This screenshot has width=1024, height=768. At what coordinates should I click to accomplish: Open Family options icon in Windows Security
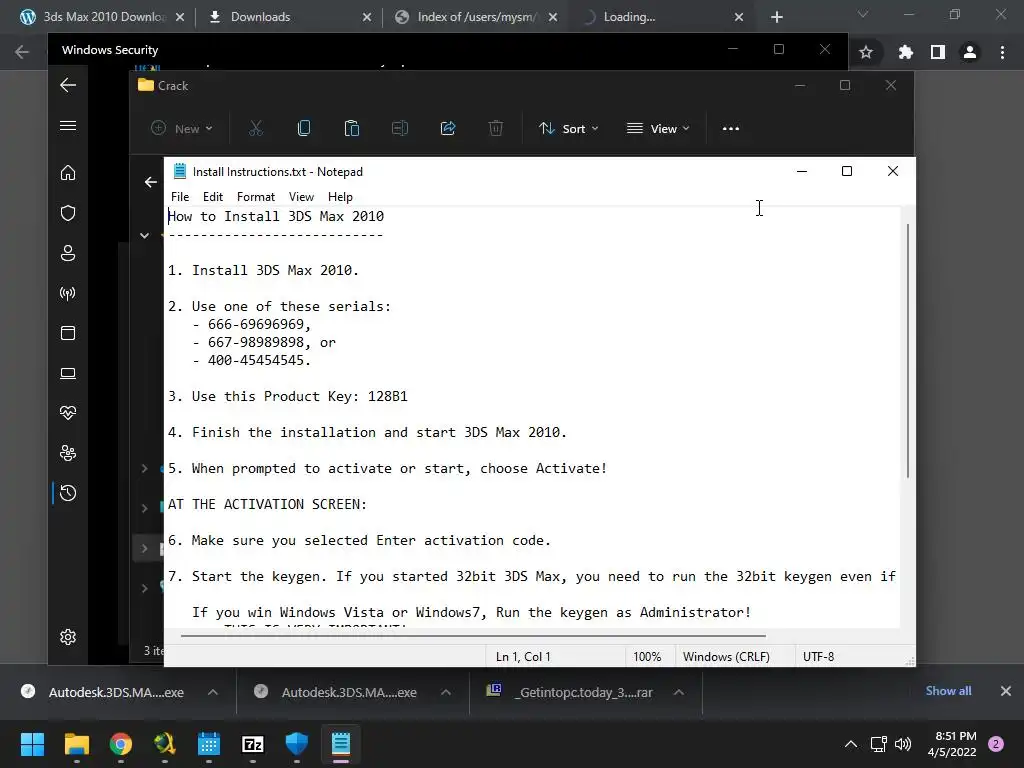pyautogui.click(x=68, y=453)
